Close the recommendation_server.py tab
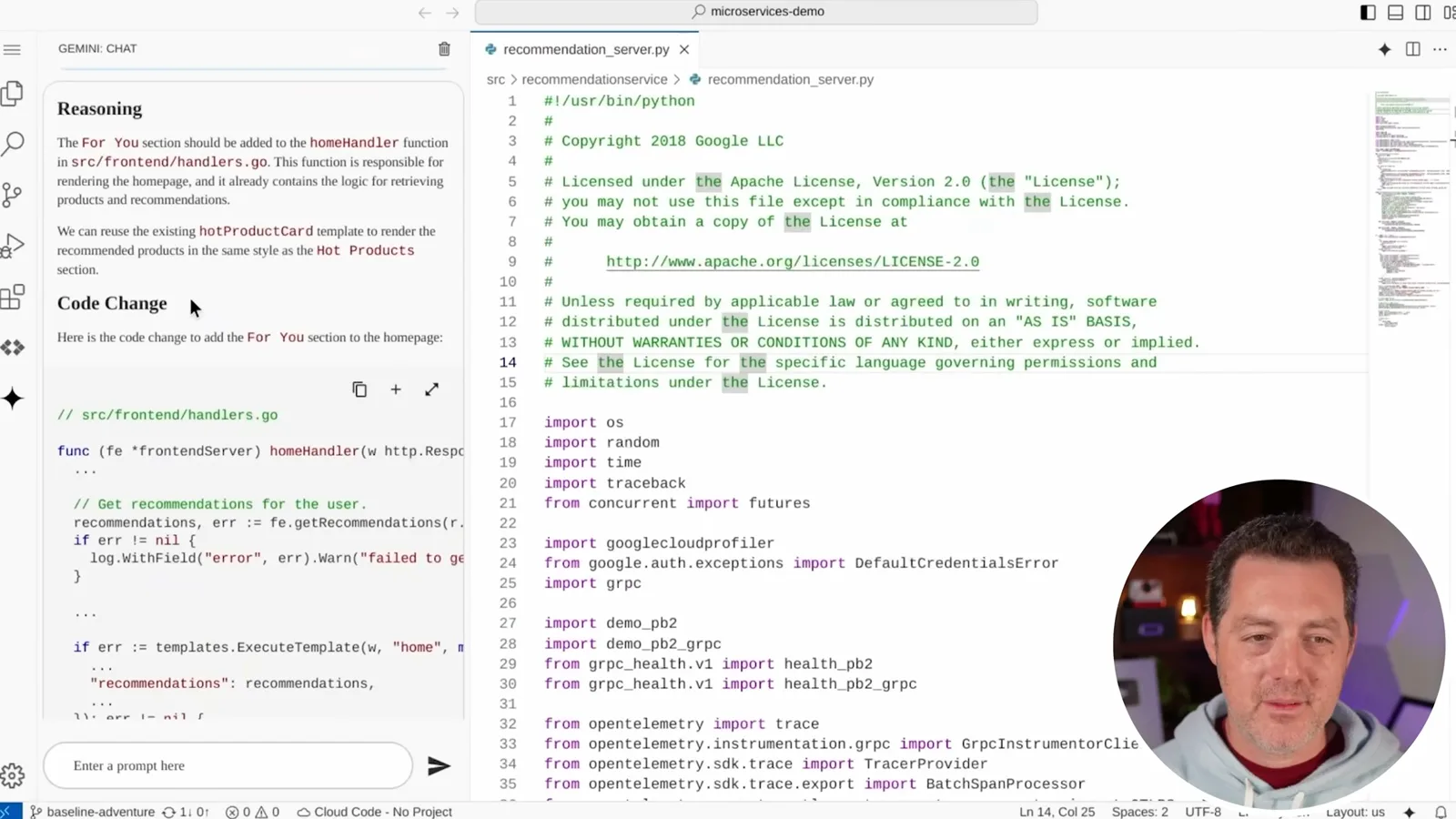1456x819 pixels. (x=684, y=49)
